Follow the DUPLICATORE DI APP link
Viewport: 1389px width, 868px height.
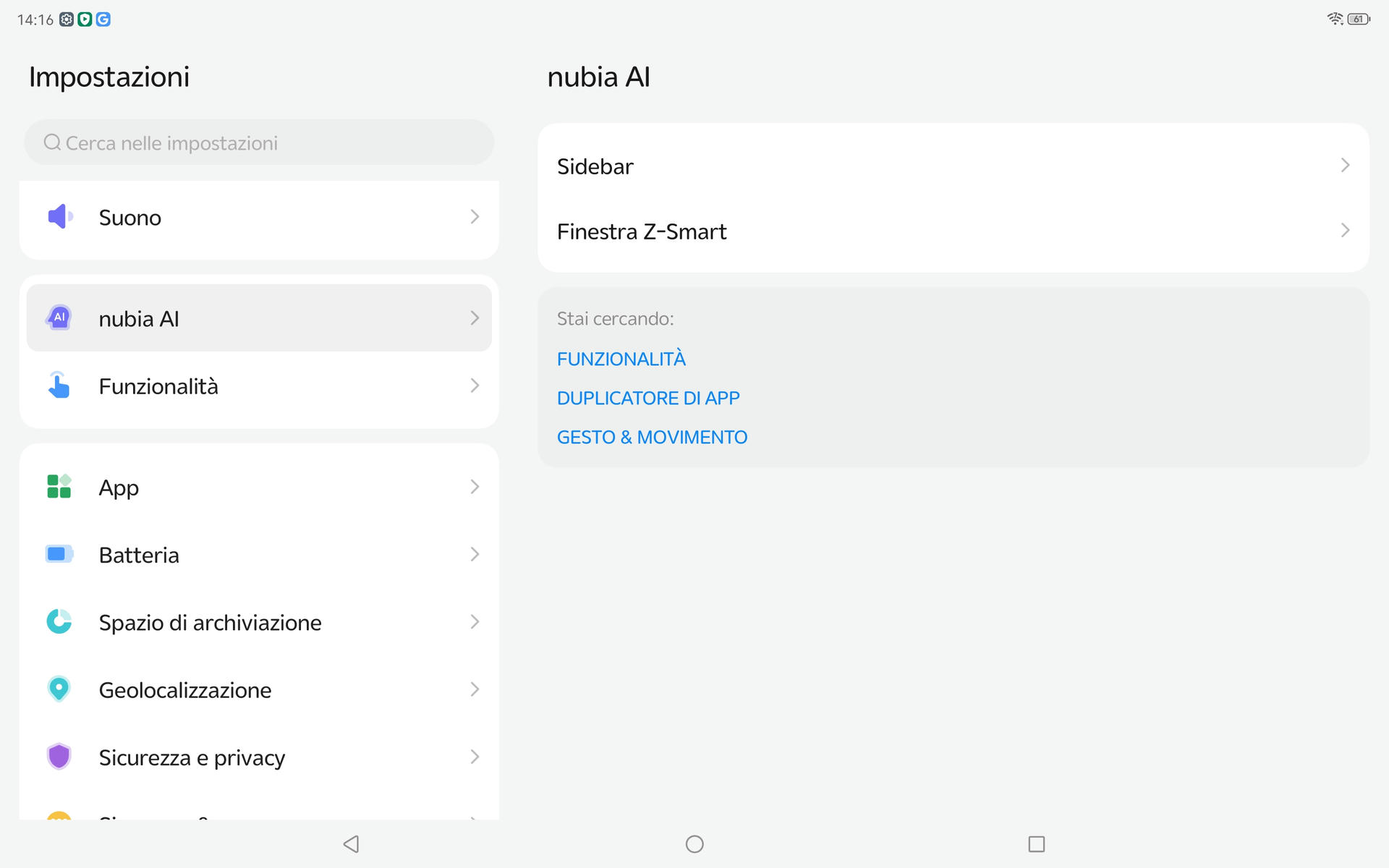[x=648, y=398]
